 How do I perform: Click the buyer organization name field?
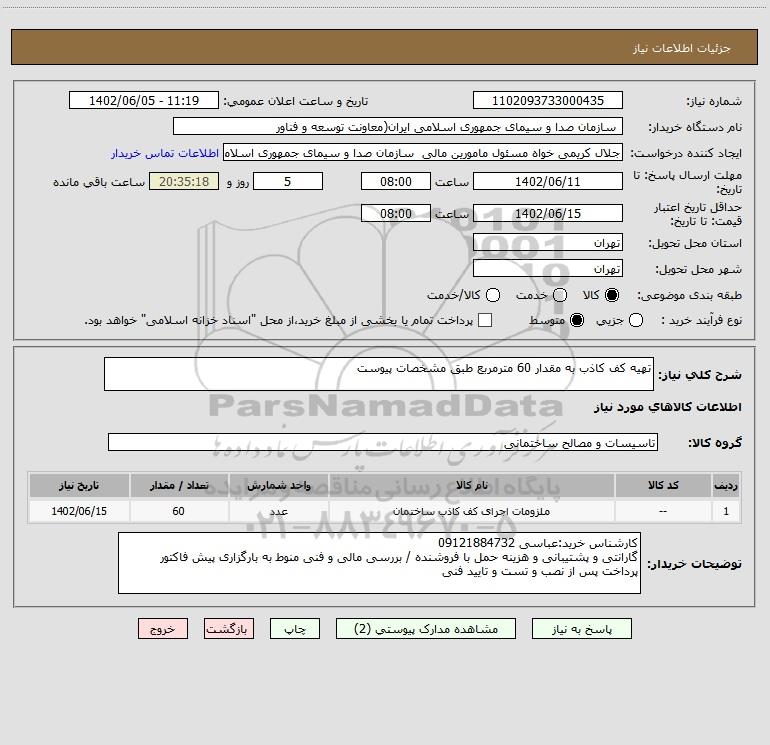pos(398,126)
